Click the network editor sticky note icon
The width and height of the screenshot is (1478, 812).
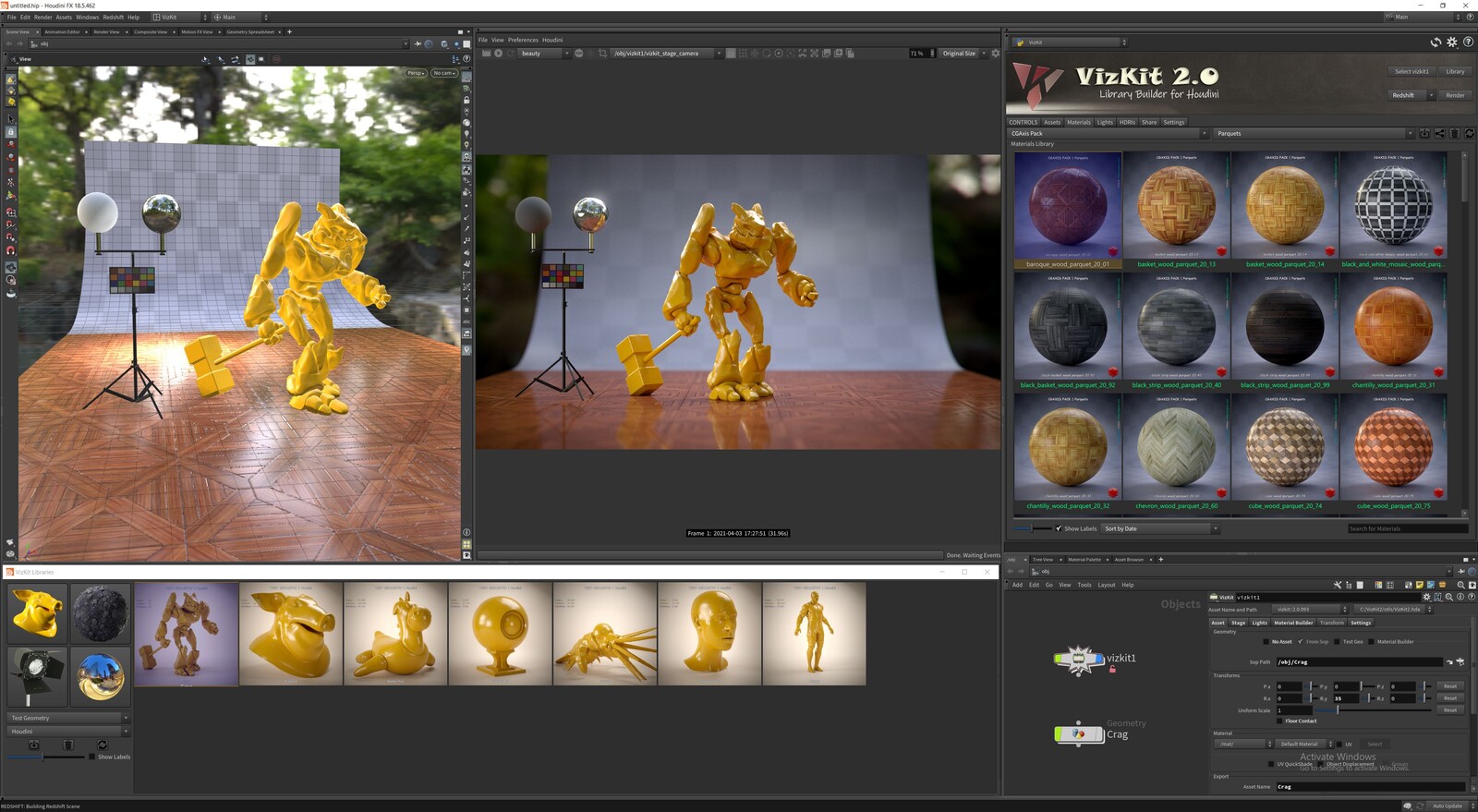pos(1419,585)
